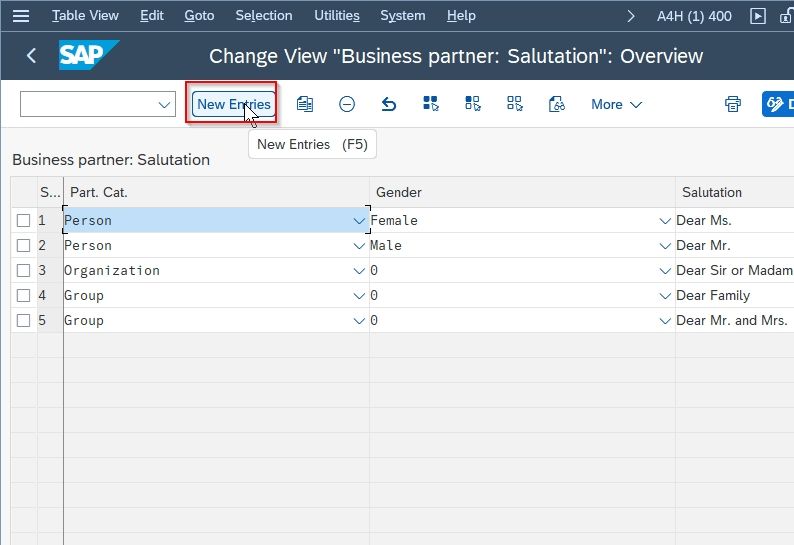Click the Deselect All icon
794x545 pixels.
pos(515,104)
